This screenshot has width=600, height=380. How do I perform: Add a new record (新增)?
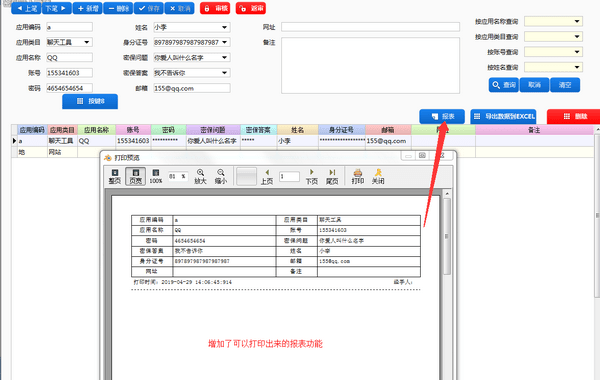(x=87, y=8)
